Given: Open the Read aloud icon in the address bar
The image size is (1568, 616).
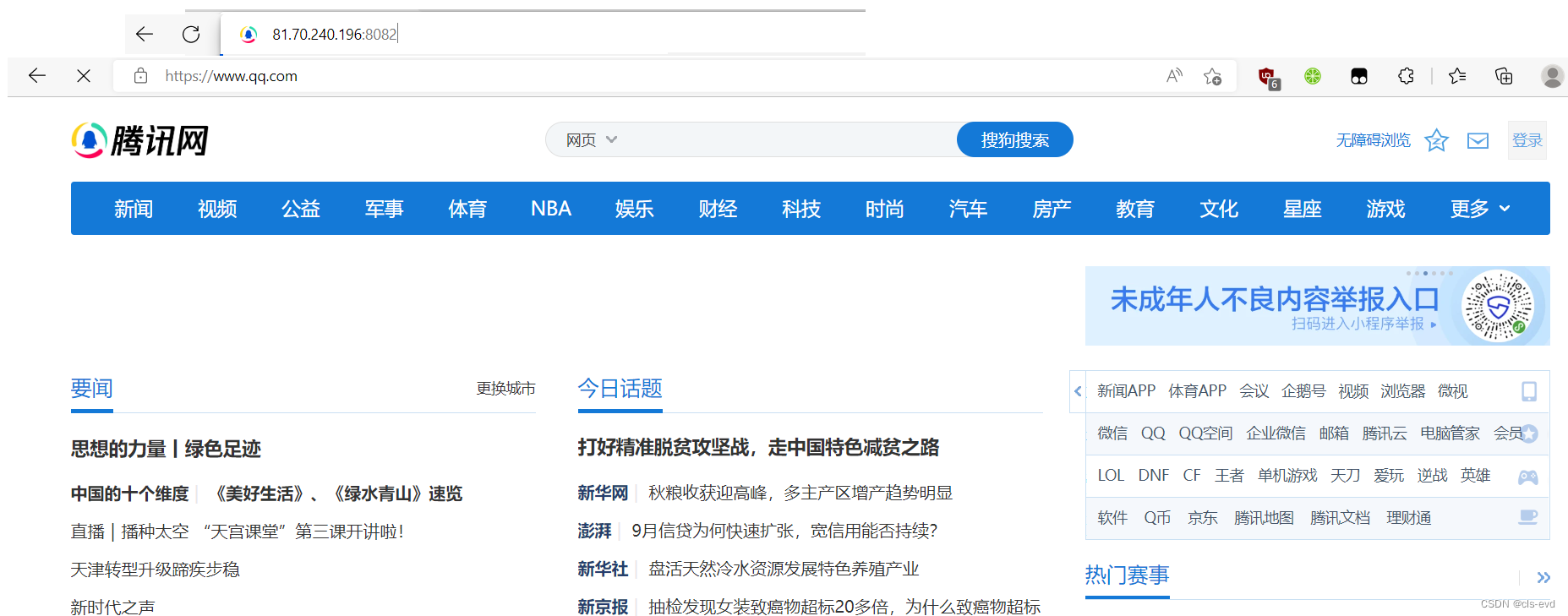Looking at the screenshot, I should coord(1174,76).
